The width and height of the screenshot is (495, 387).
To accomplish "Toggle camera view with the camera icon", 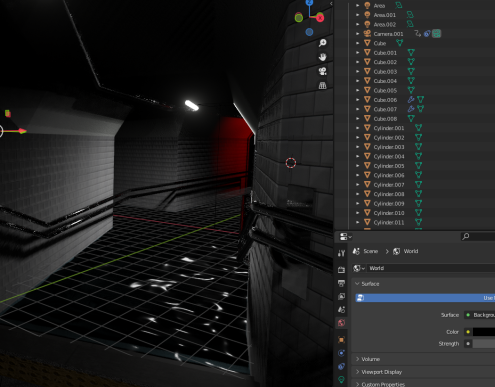I will 322,71.
